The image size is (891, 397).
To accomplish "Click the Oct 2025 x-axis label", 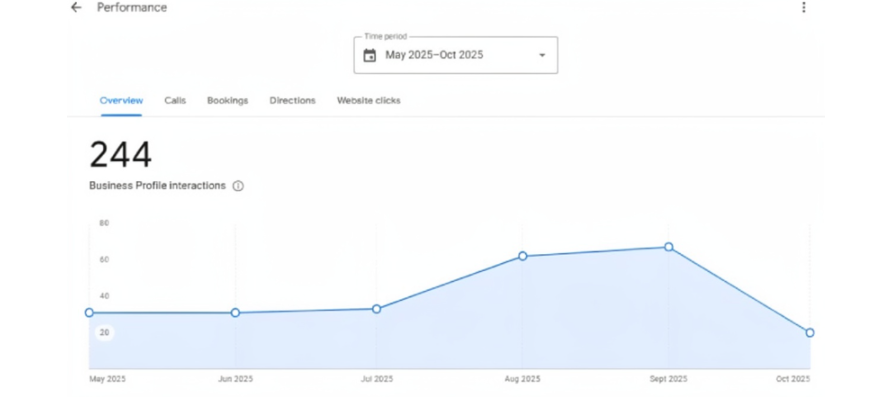I will click(793, 379).
